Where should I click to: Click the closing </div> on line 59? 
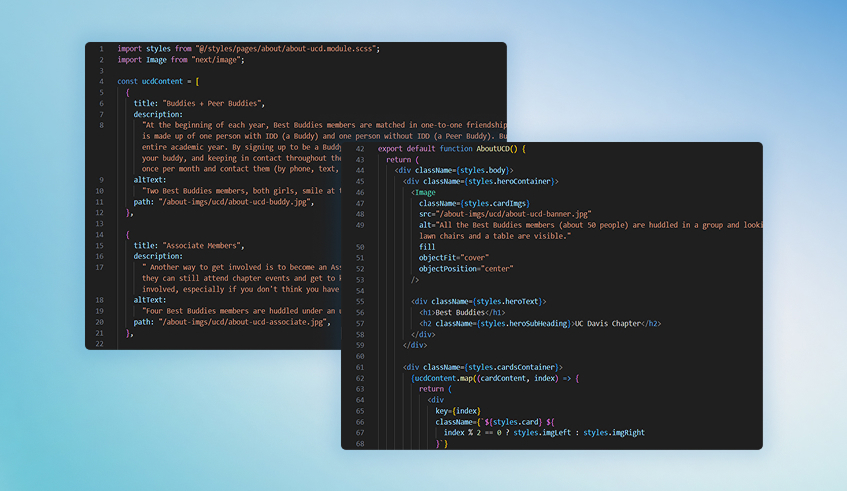coord(415,345)
